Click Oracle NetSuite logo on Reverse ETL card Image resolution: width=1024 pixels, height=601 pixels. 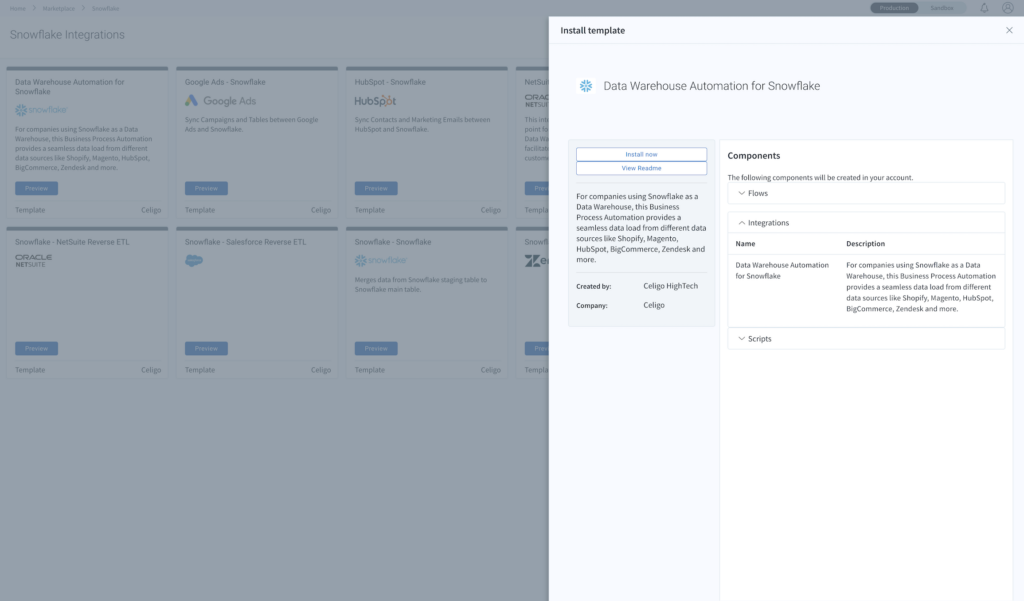[x=33, y=261]
